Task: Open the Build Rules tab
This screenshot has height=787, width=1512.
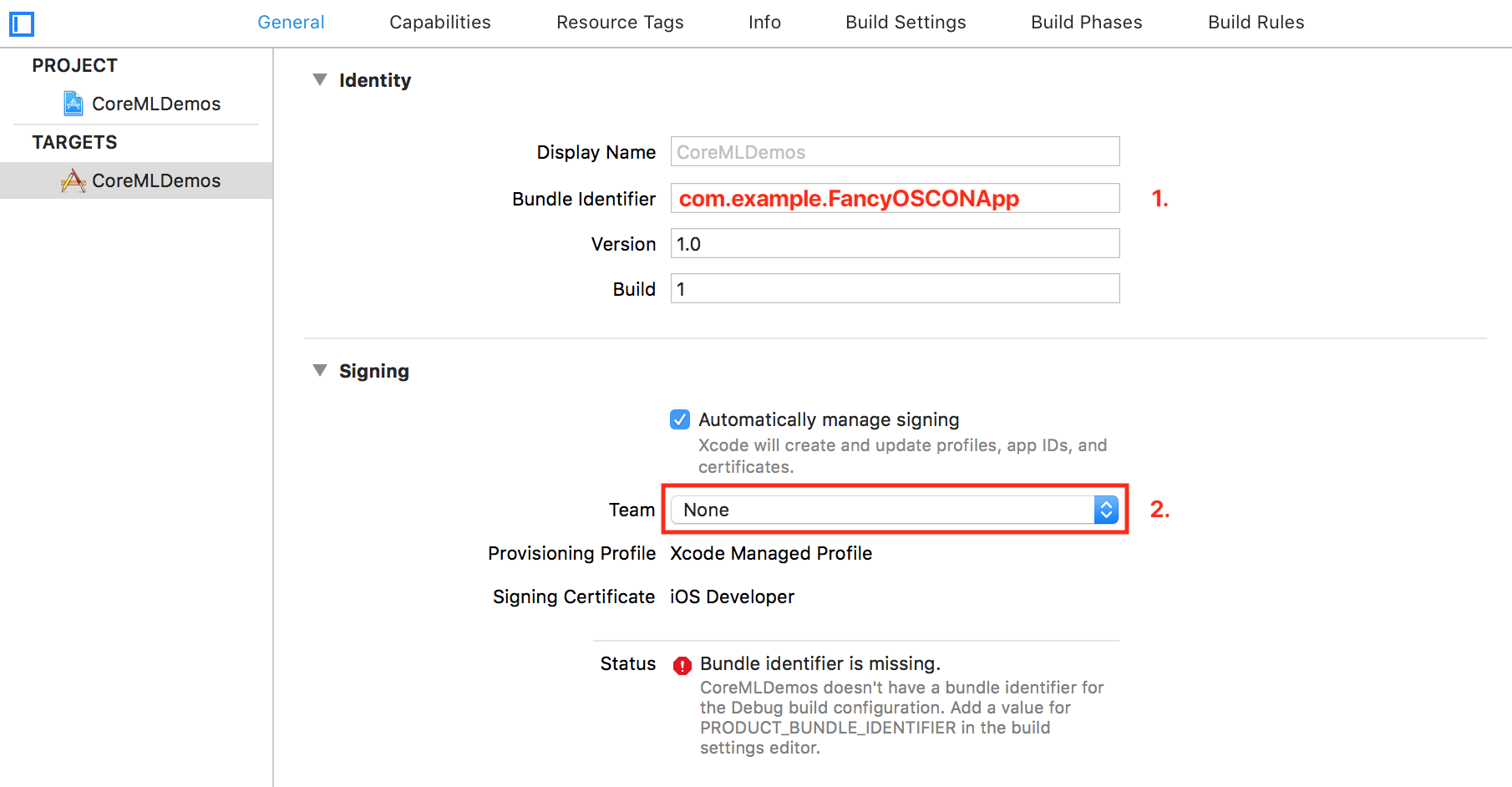Action: tap(1256, 23)
